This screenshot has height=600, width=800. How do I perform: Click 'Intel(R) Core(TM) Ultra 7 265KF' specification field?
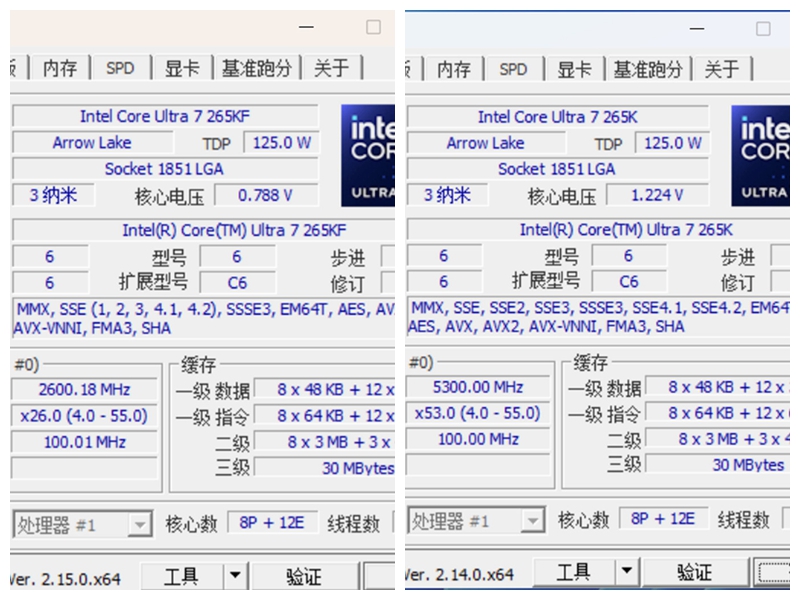[203, 230]
